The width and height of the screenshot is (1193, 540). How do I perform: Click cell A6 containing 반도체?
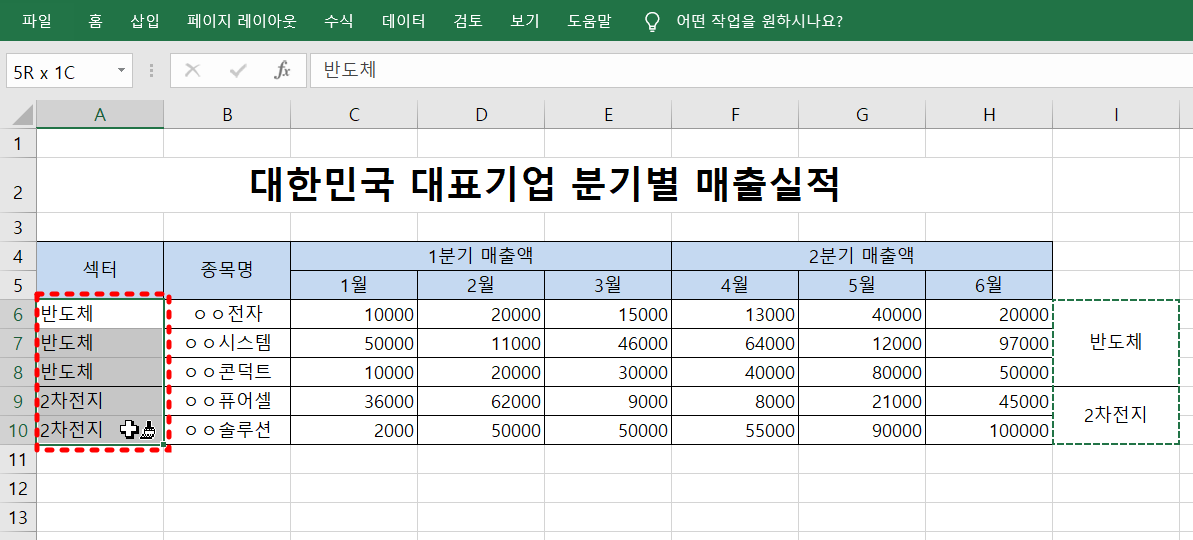click(x=100, y=314)
